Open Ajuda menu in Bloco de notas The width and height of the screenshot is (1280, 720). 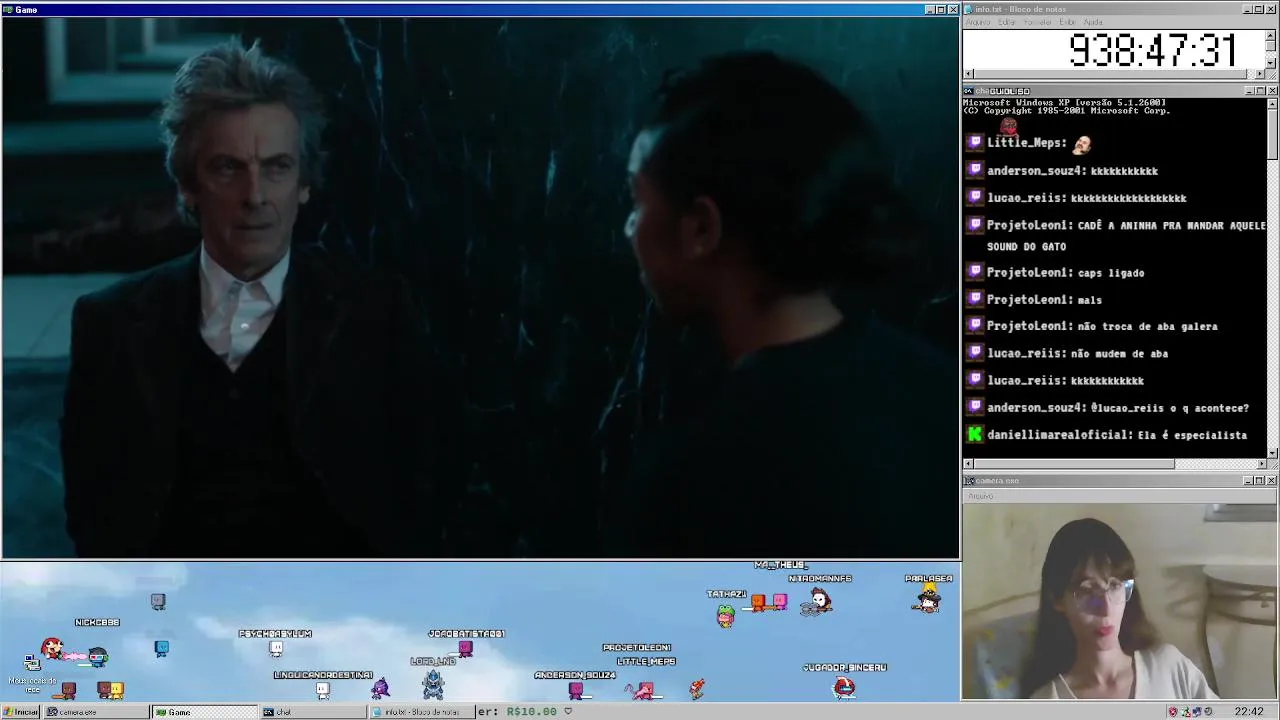[1093, 22]
